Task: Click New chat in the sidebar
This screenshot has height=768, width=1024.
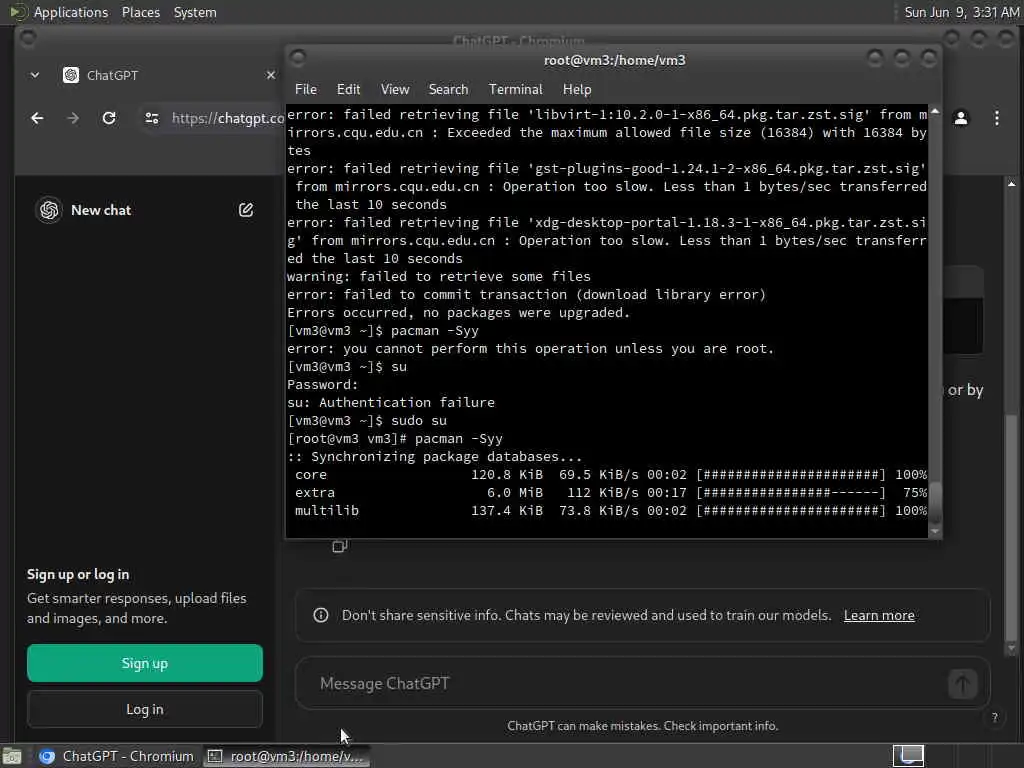Action: click(101, 210)
